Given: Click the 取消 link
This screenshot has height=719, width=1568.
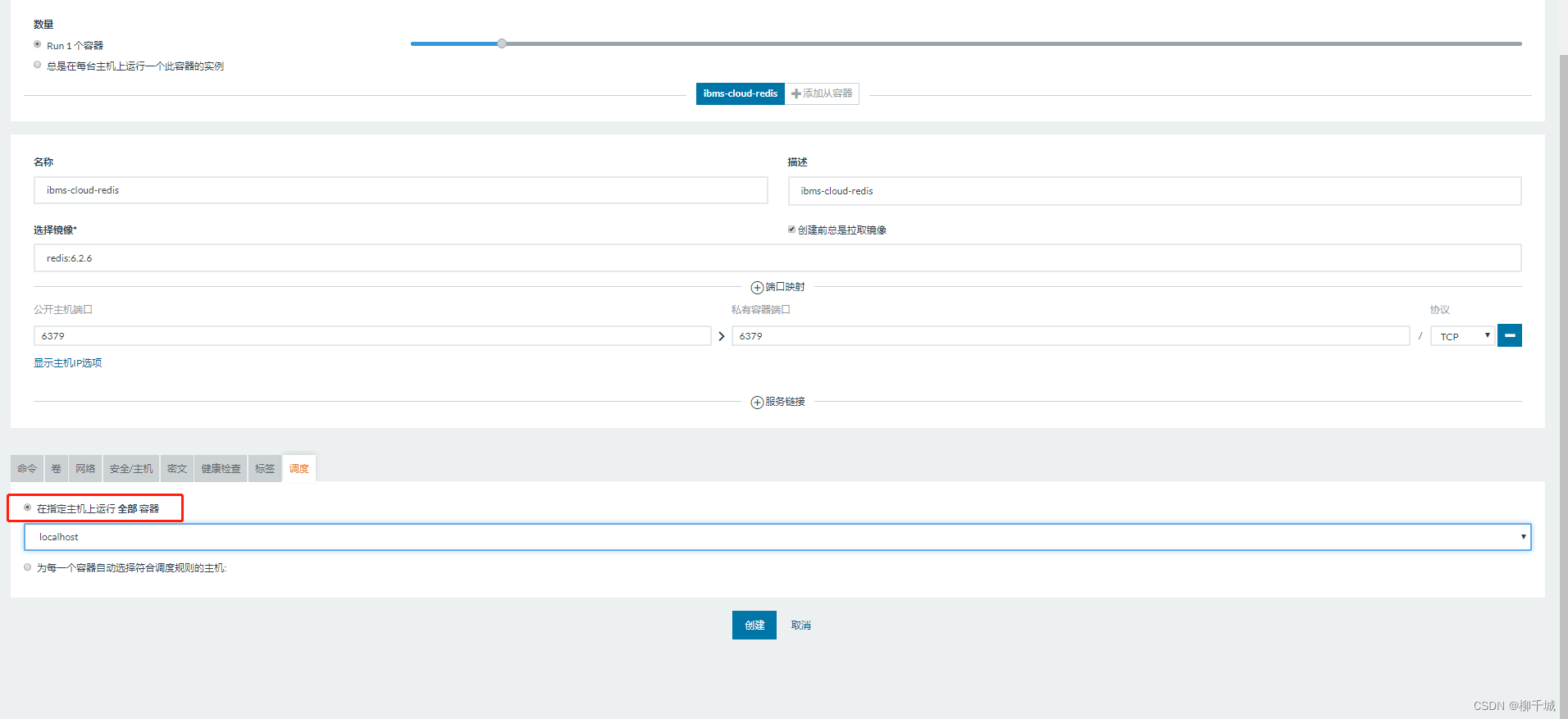Looking at the screenshot, I should point(801,626).
